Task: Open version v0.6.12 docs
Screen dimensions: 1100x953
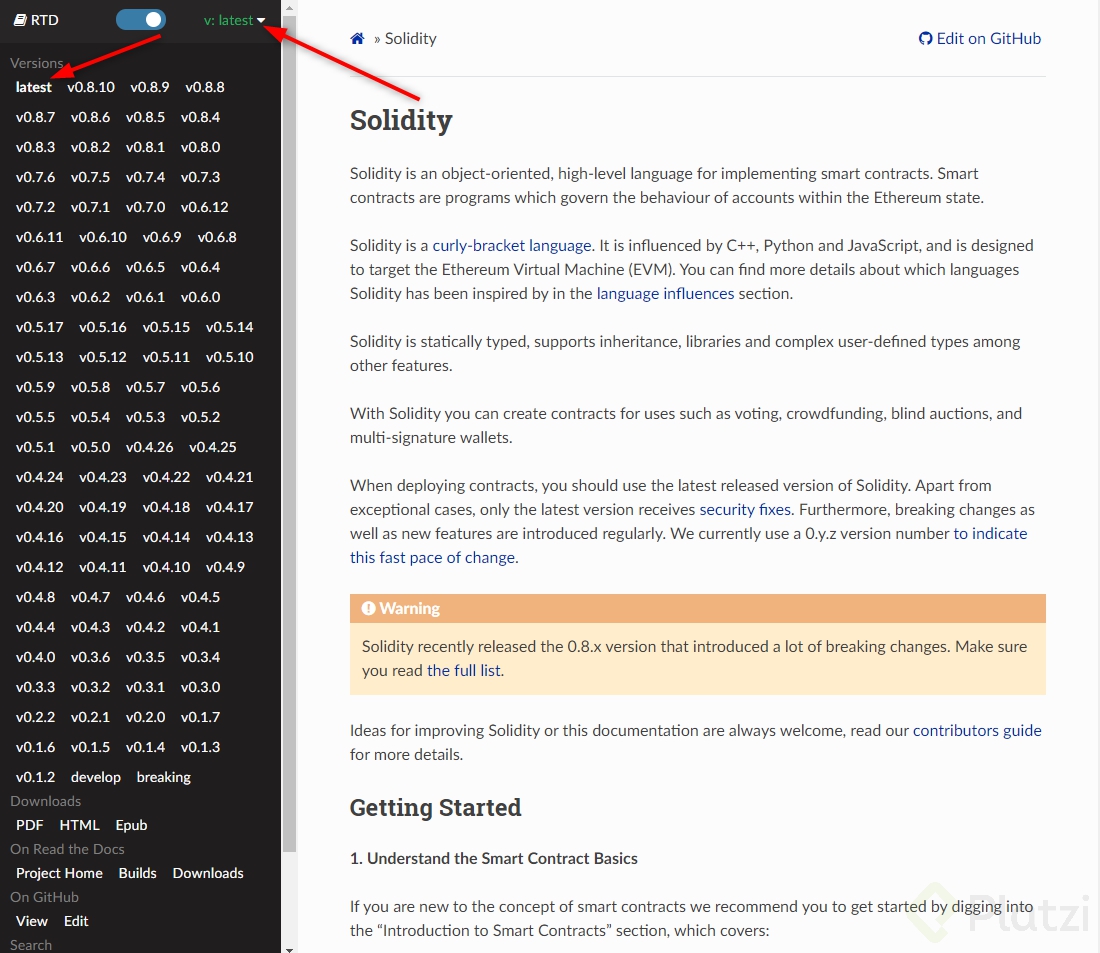Action: (x=204, y=207)
